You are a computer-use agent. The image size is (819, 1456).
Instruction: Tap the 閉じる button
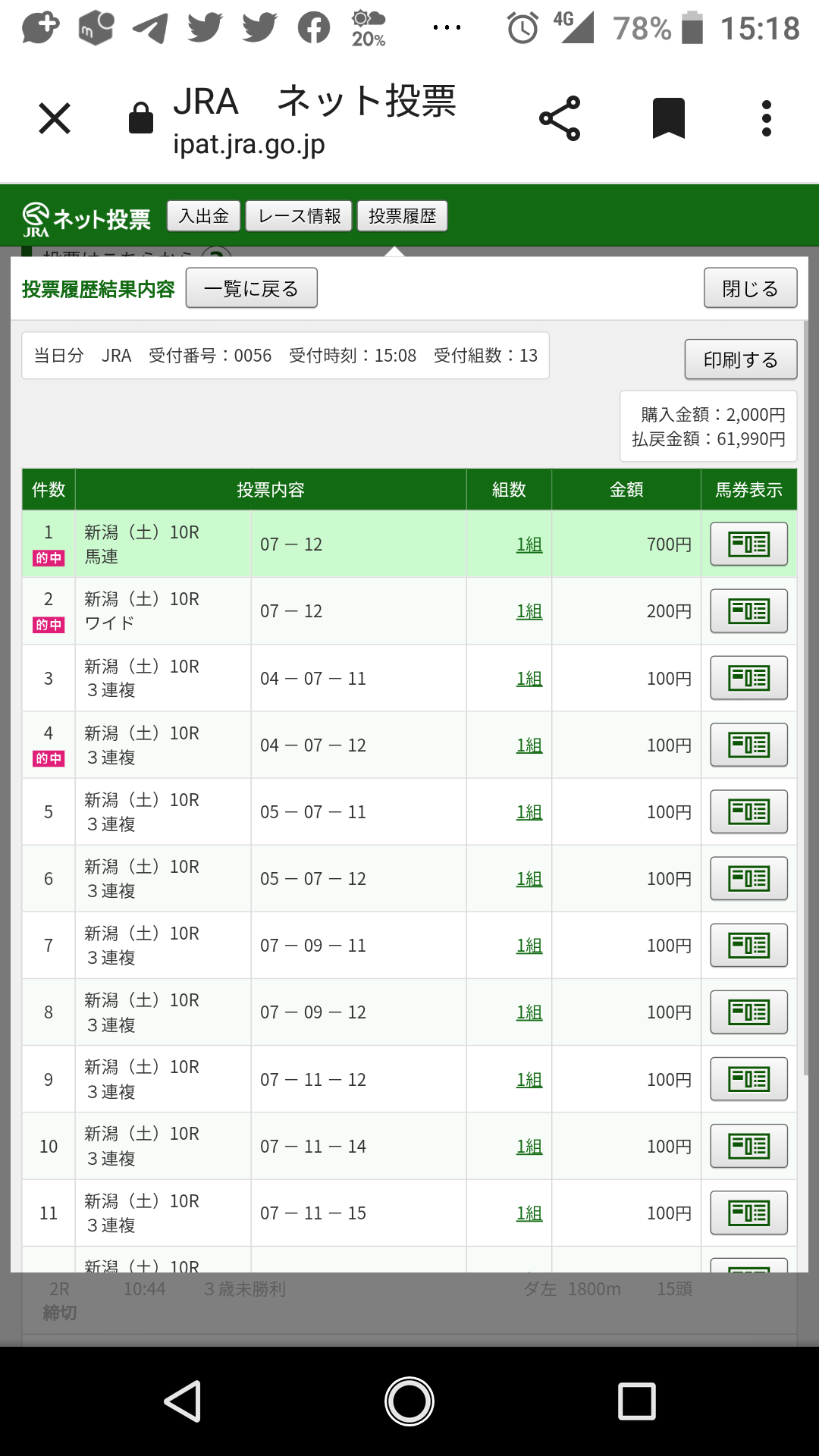point(750,288)
